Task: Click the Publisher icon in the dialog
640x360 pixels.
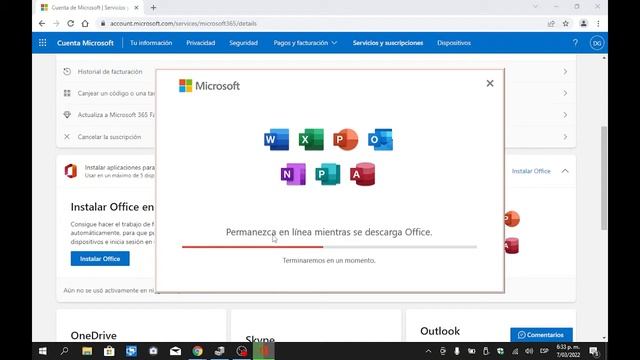Action: [x=328, y=174]
